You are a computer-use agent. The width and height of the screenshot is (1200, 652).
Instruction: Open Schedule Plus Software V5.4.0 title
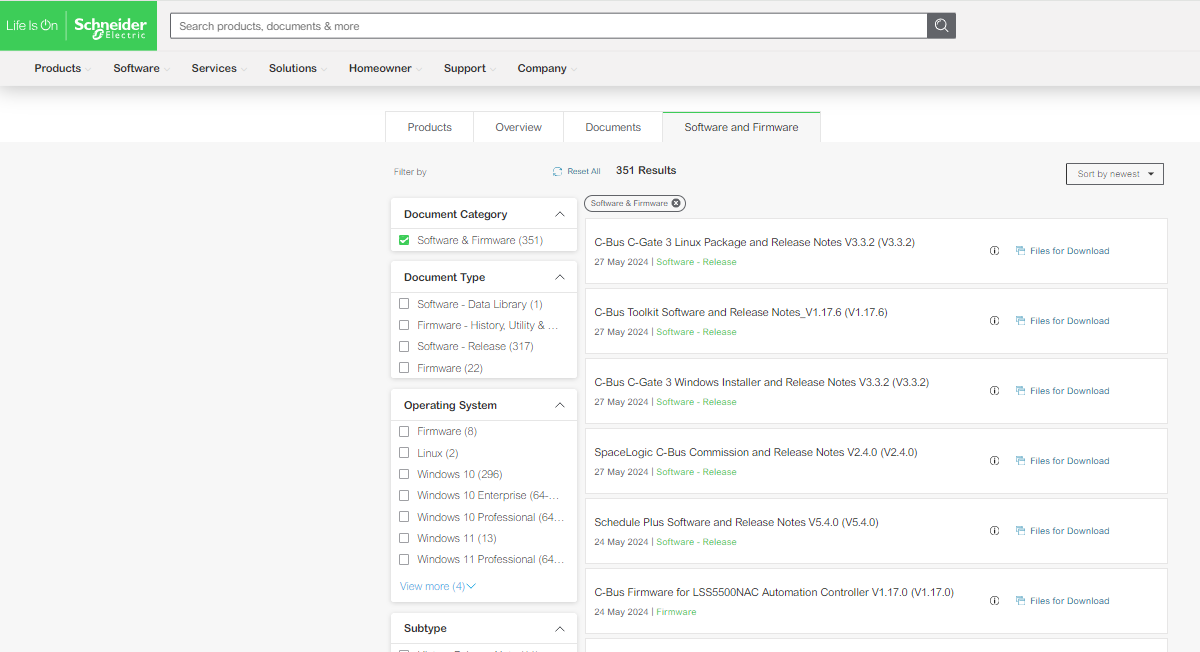(737, 522)
